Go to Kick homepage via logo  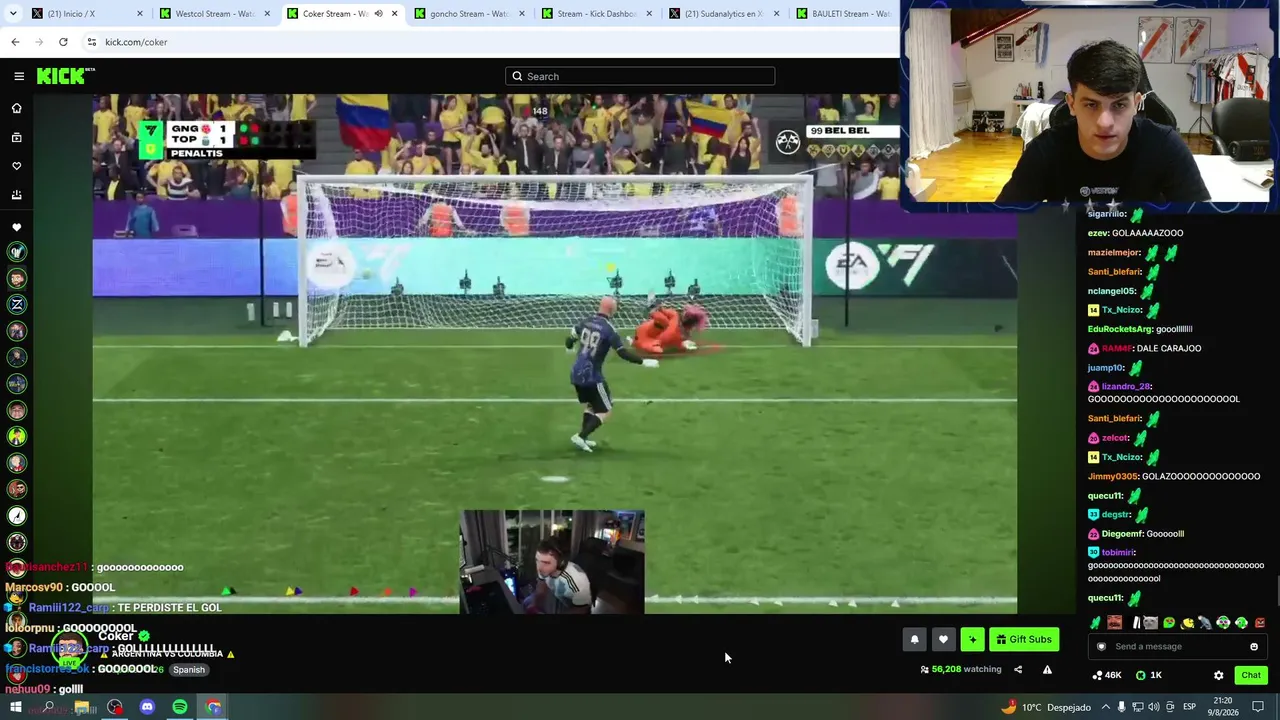pos(65,76)
